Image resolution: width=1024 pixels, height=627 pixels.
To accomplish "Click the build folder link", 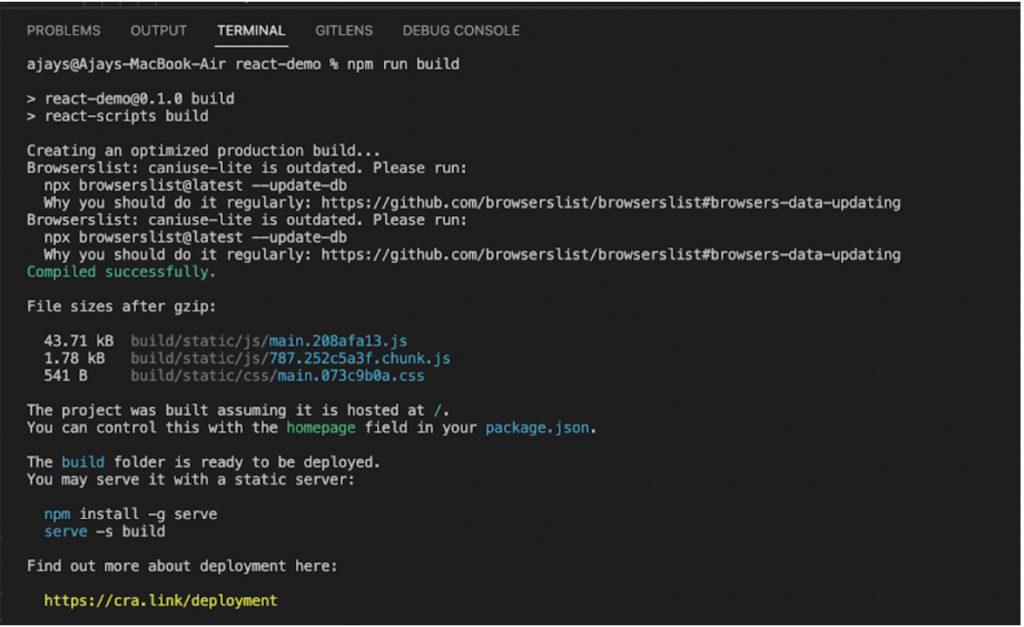I will (x=83, y=462).
